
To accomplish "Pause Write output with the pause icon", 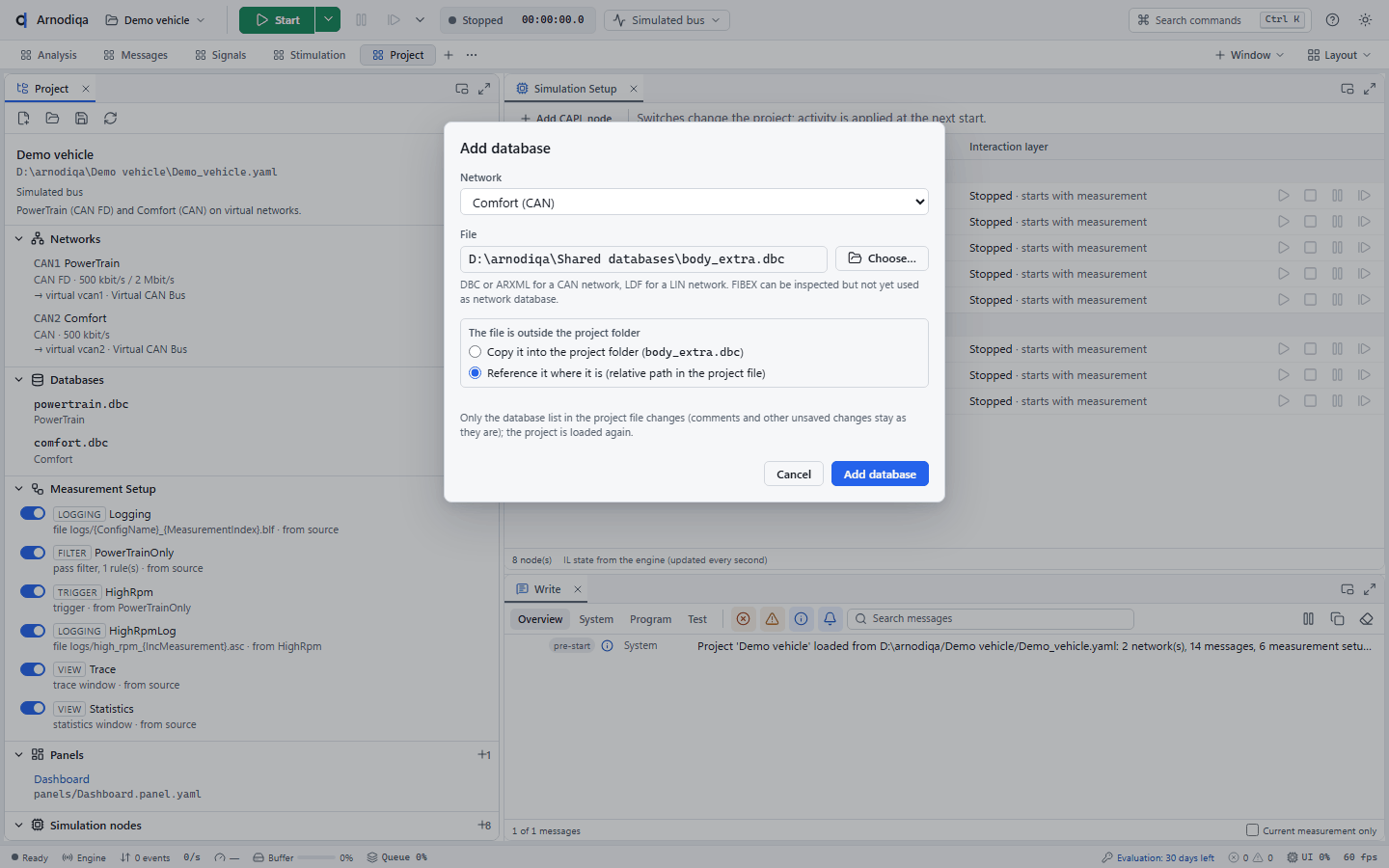I will coord(1308,619).
